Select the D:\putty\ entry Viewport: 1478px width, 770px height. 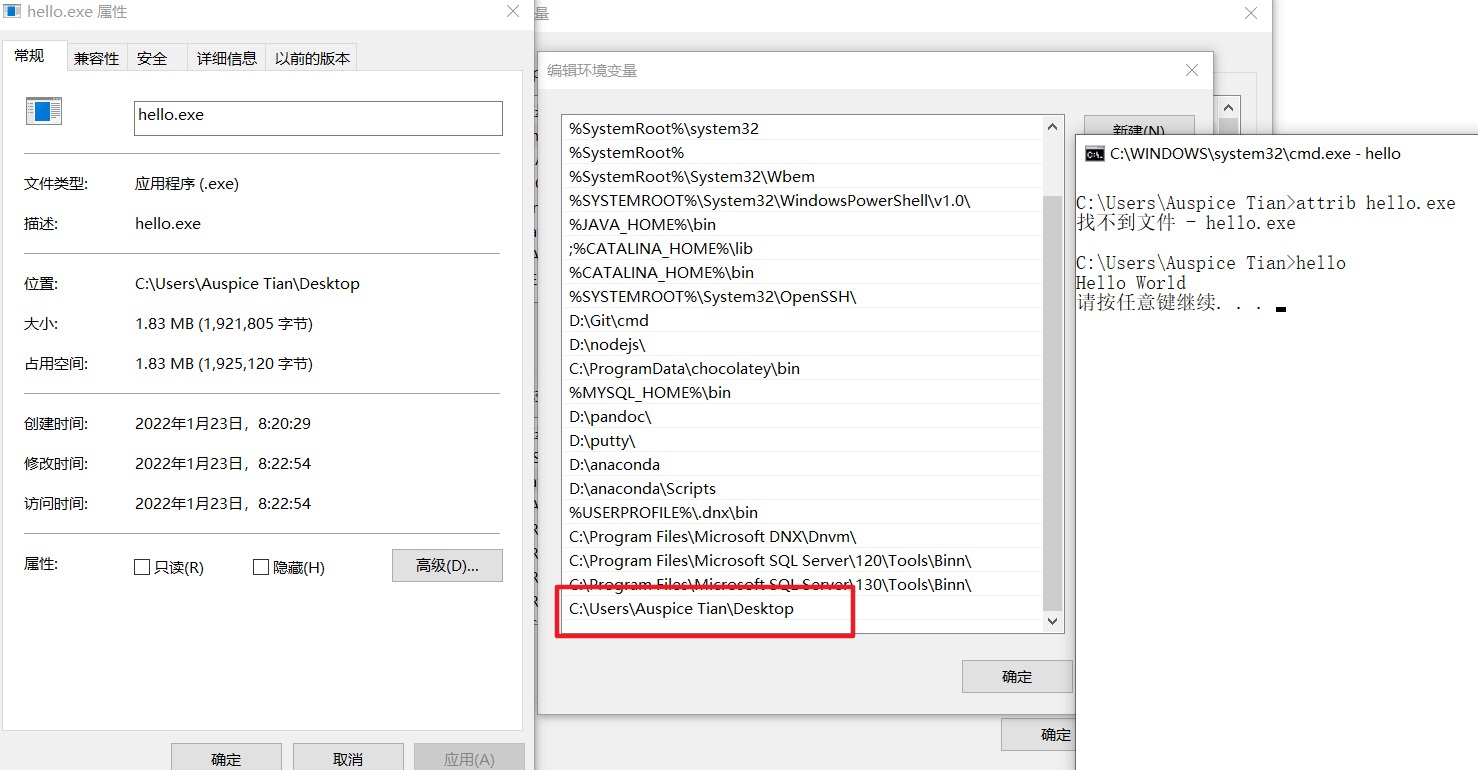tap(801, 440)
